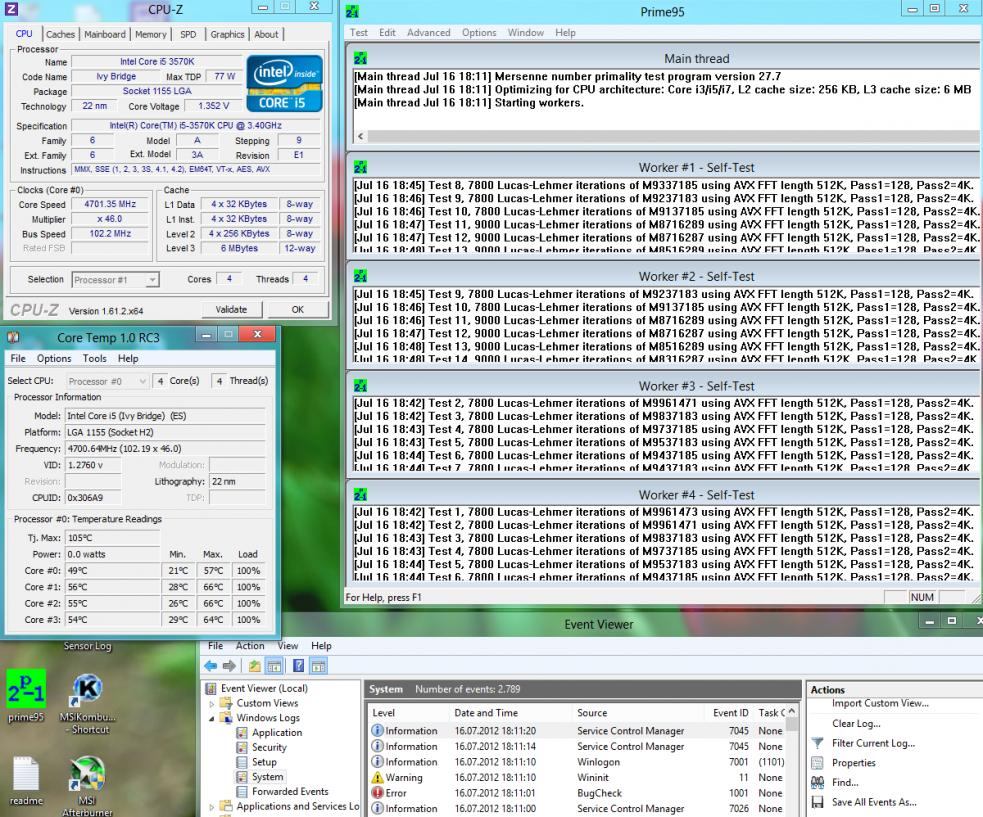Click the Save All Events disk icon

(817, 801)
